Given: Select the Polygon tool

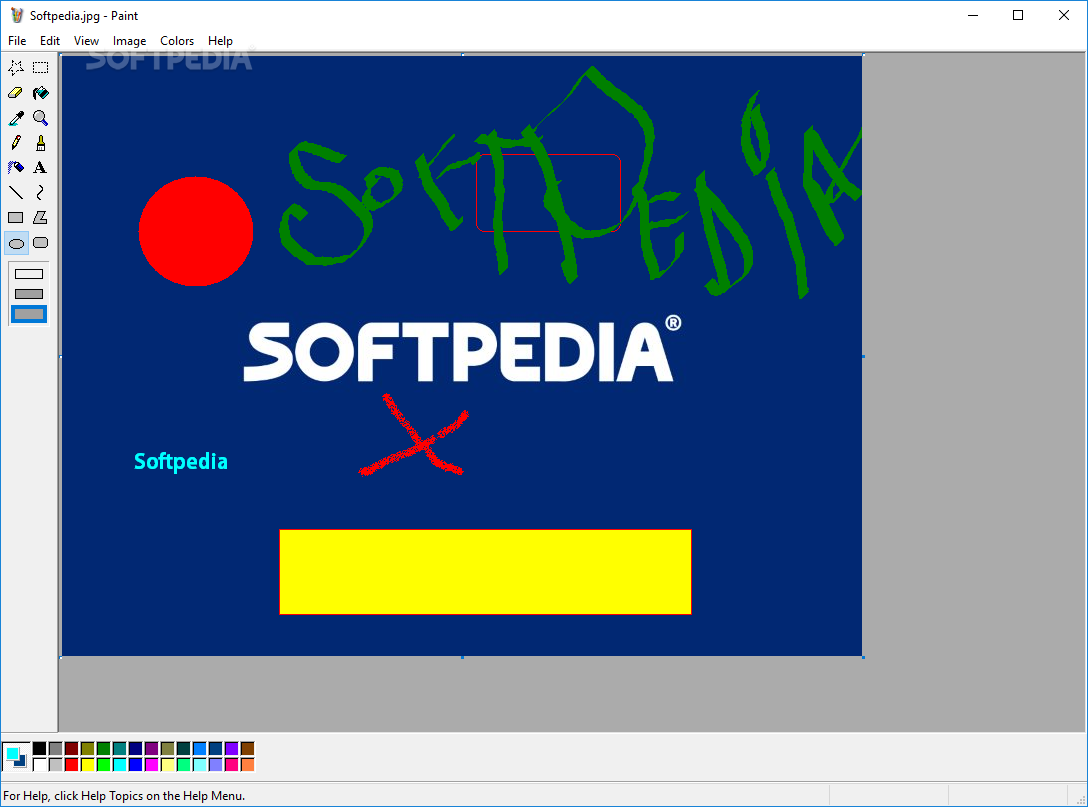Looking at the screenshot, I should (x=41, y=217).
